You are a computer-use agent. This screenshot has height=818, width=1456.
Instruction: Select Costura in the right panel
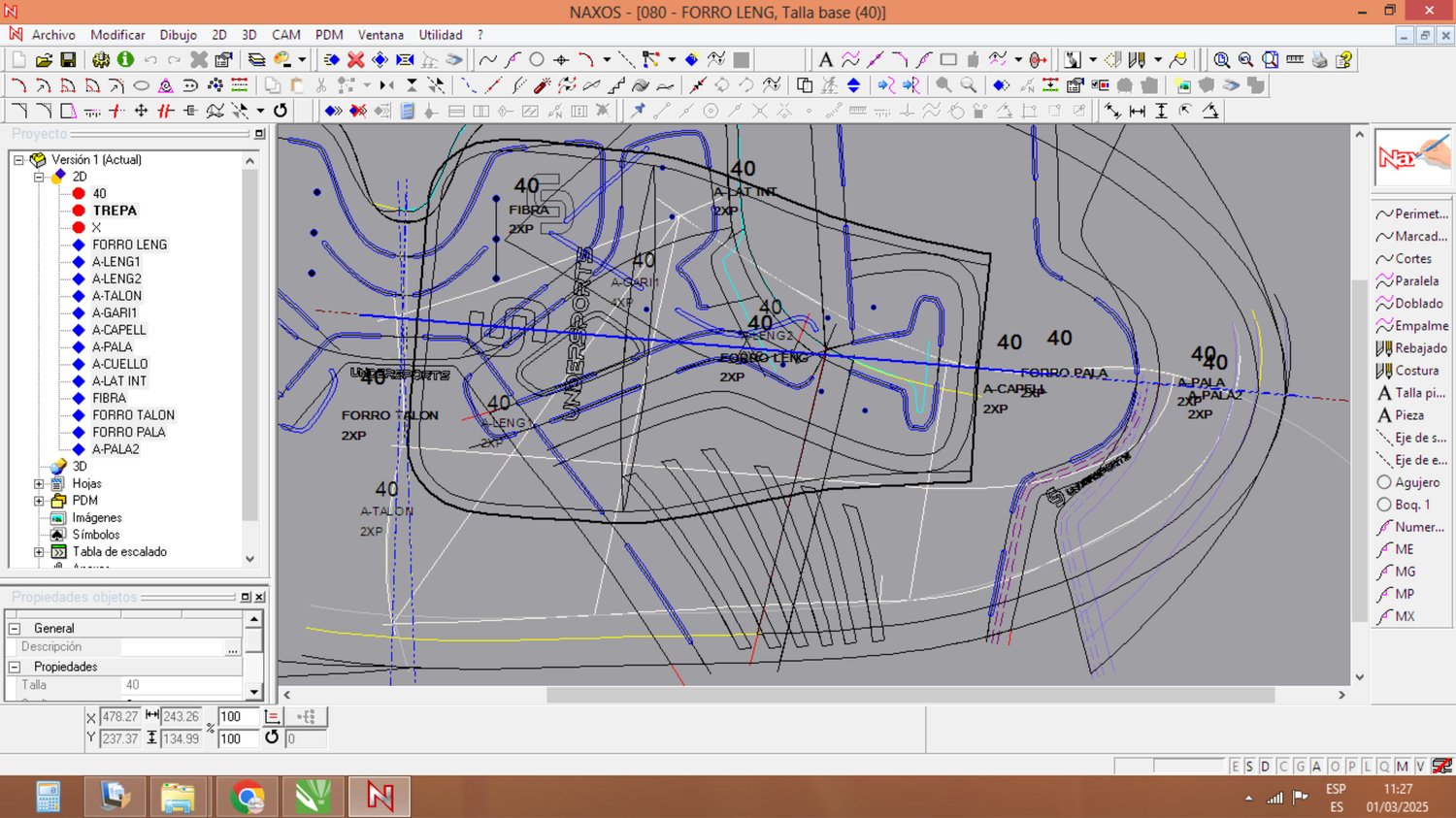(1415, 371)
